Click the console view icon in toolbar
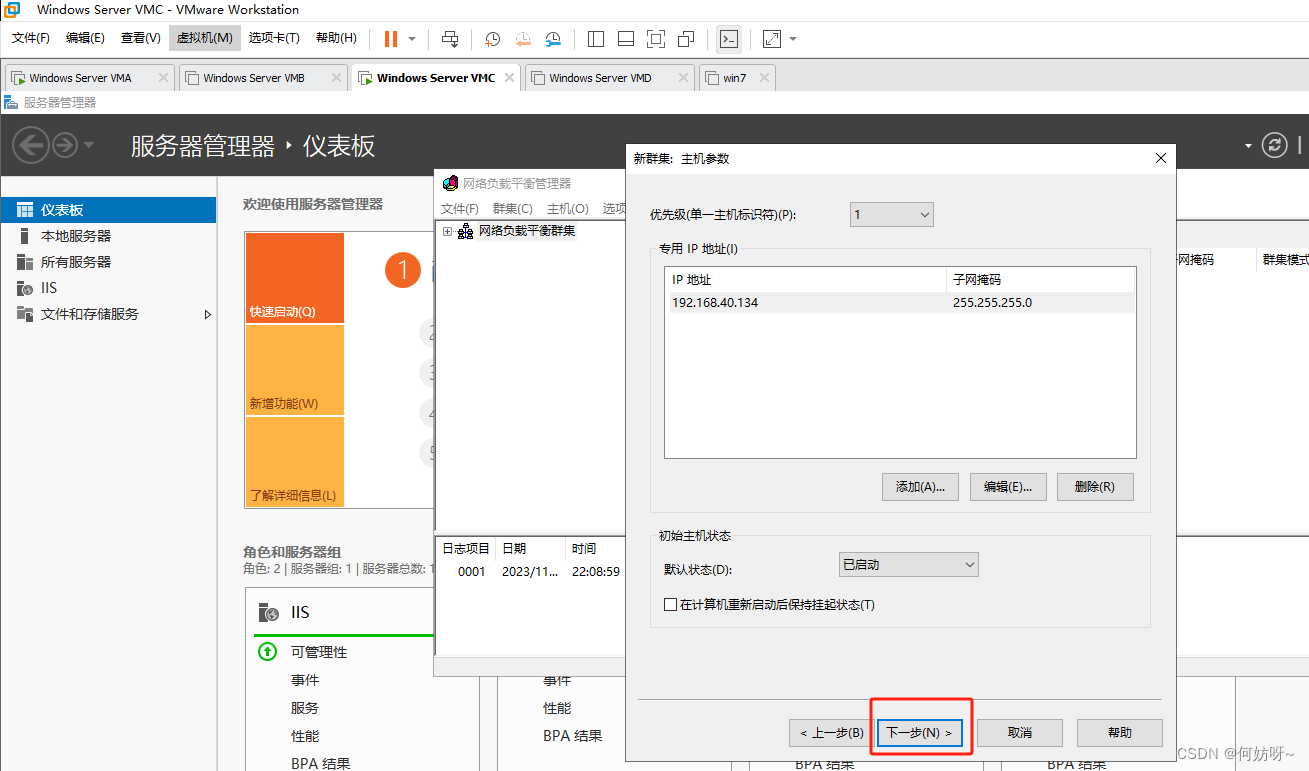Screen dimensions: 1309x771 click(729, 39)
